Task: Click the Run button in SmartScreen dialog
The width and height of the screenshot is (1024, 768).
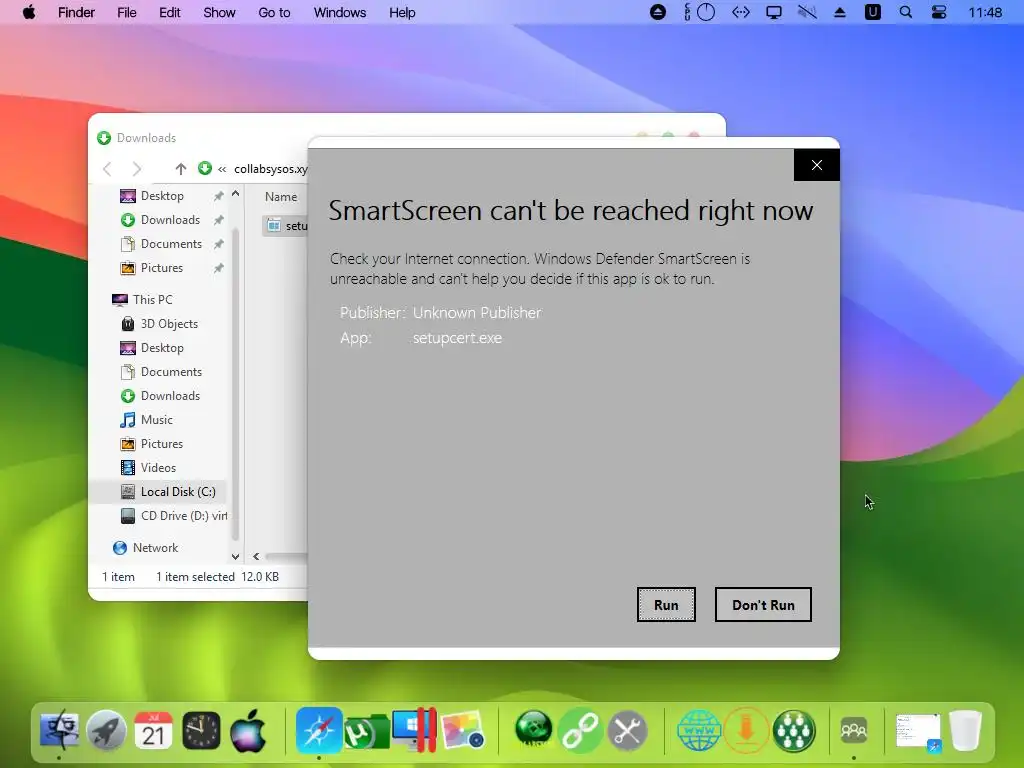Action: pos(666,605)
